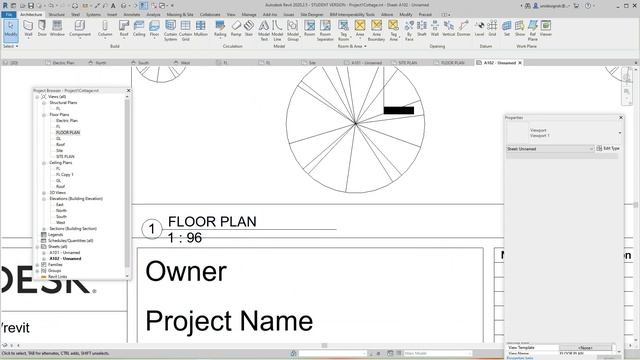This screenshot has width=640, height=360.
Task: Select the Wall tool
Action: (x=28, y=29)
